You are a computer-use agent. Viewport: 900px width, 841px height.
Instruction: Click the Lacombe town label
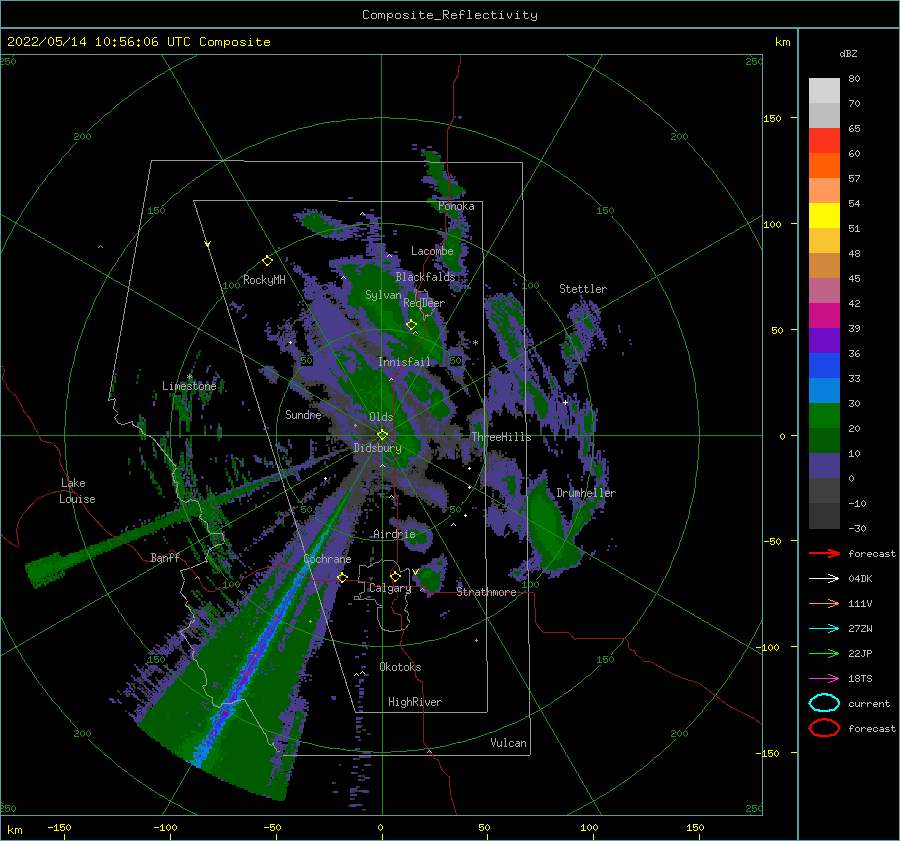(x=432, y=251)
